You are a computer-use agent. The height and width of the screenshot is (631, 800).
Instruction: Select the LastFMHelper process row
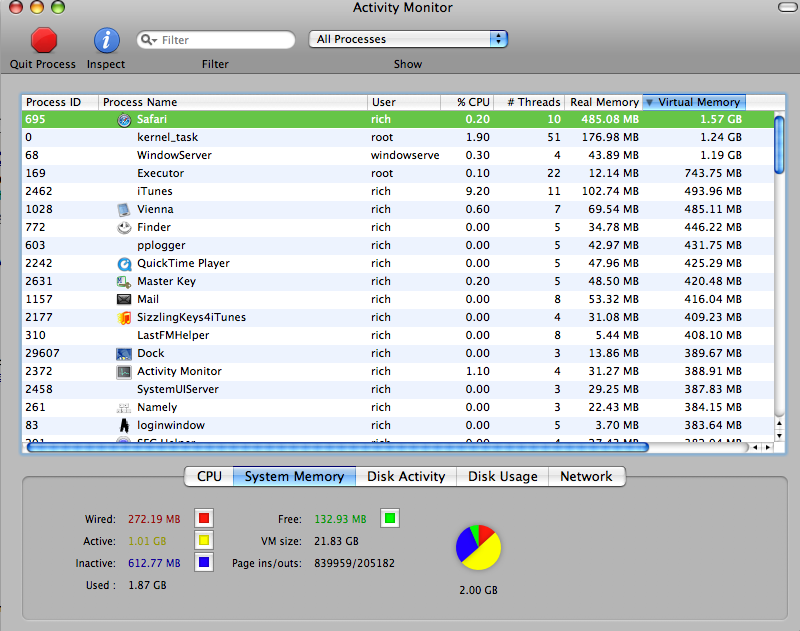coord(398,335)
